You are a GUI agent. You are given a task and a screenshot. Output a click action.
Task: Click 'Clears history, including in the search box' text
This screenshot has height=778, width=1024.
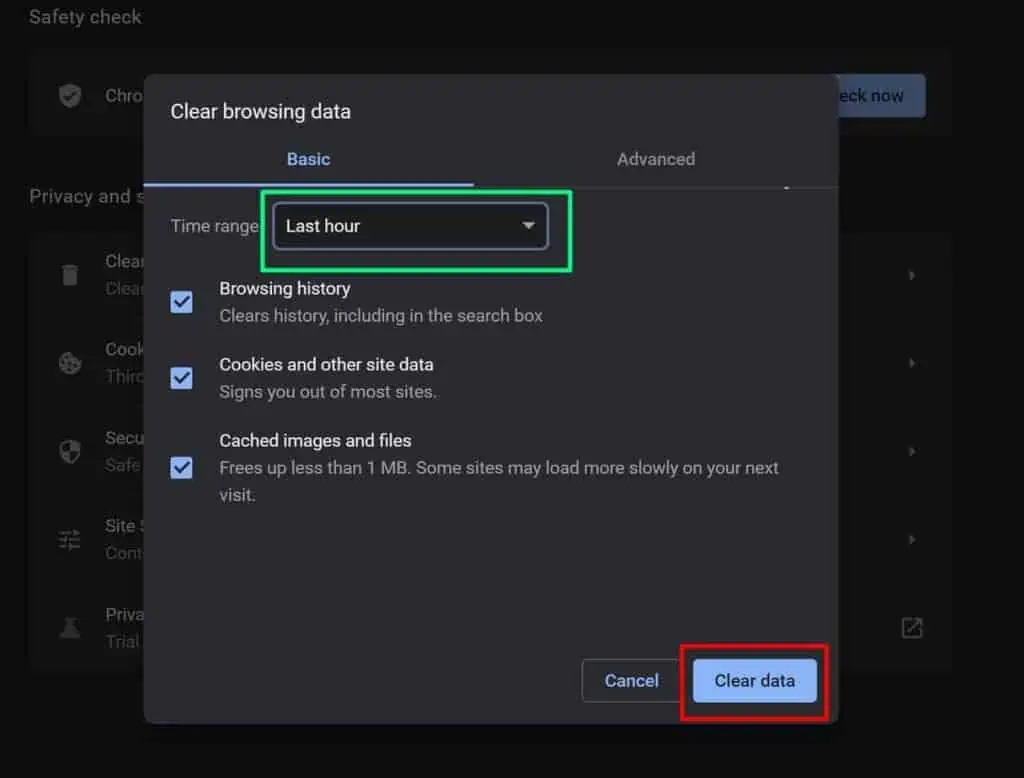coord(381,316)
